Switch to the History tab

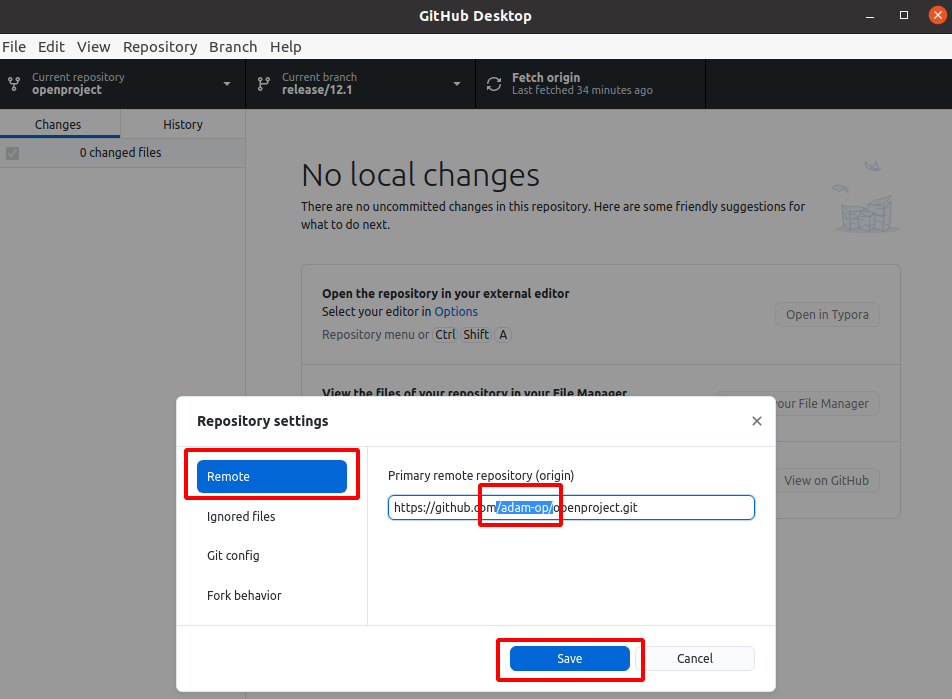click(182, 124)
